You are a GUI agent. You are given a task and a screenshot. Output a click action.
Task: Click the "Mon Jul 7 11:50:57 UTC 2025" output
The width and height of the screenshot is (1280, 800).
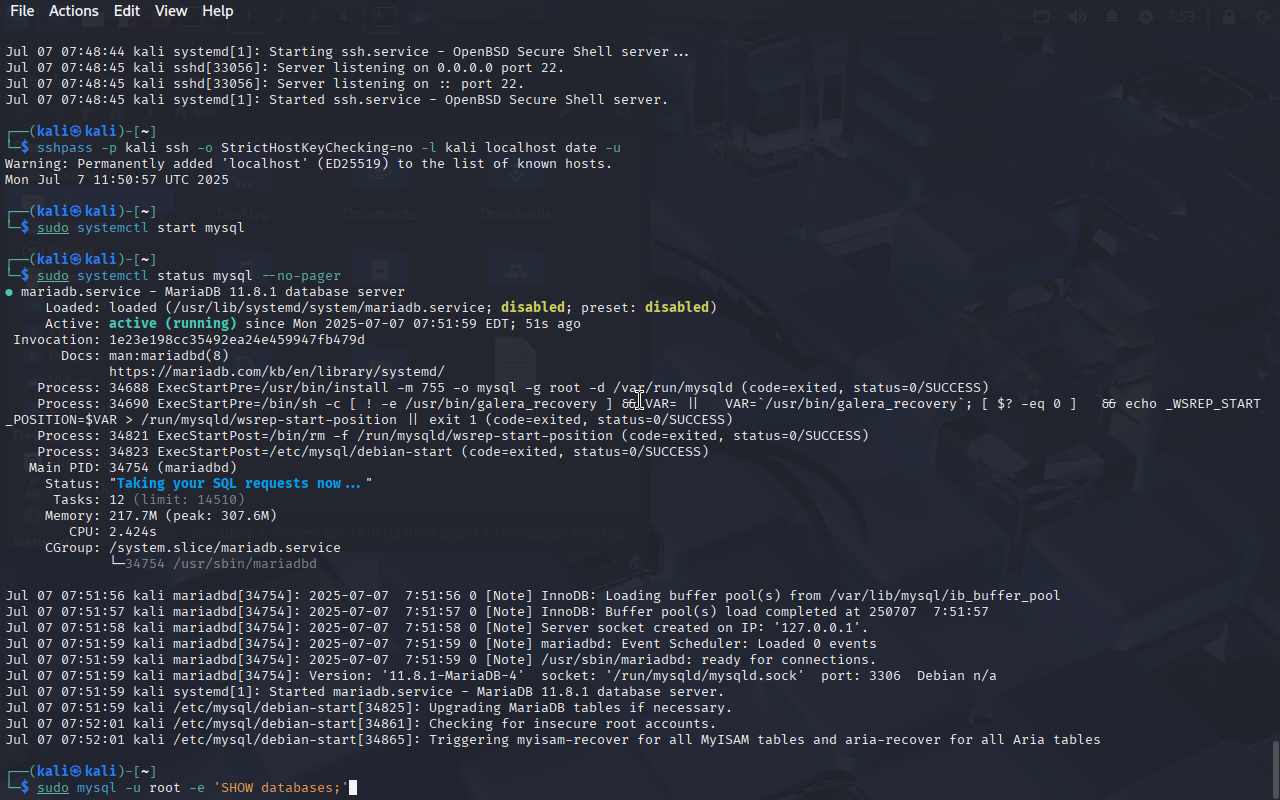(117, 180)
